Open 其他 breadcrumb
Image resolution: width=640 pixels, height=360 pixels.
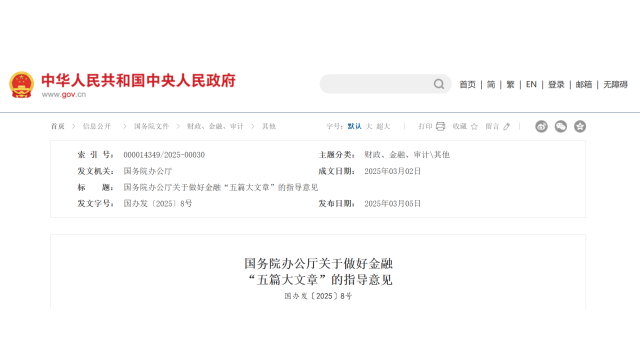coord(269,127)
